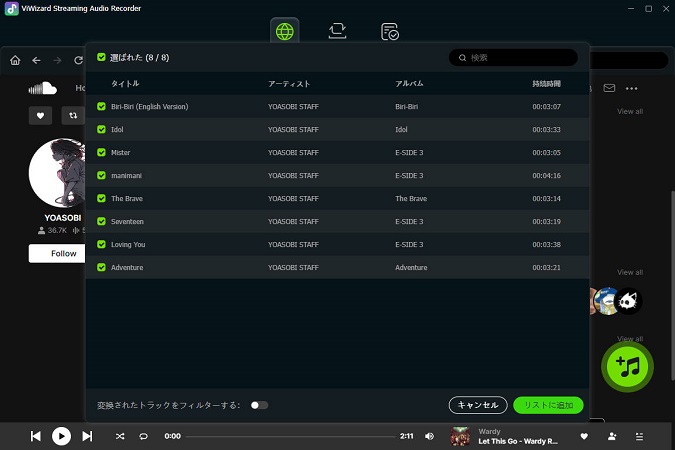Click the タイトル column header
The width and height of the screenshot is (675, 450).
125,84
